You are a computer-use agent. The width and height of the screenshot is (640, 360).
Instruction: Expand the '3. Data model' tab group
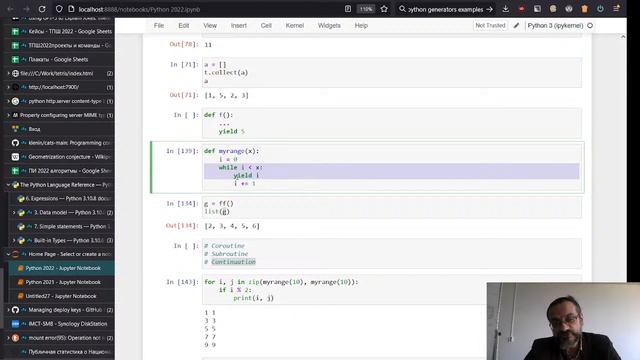click(14, 213)
